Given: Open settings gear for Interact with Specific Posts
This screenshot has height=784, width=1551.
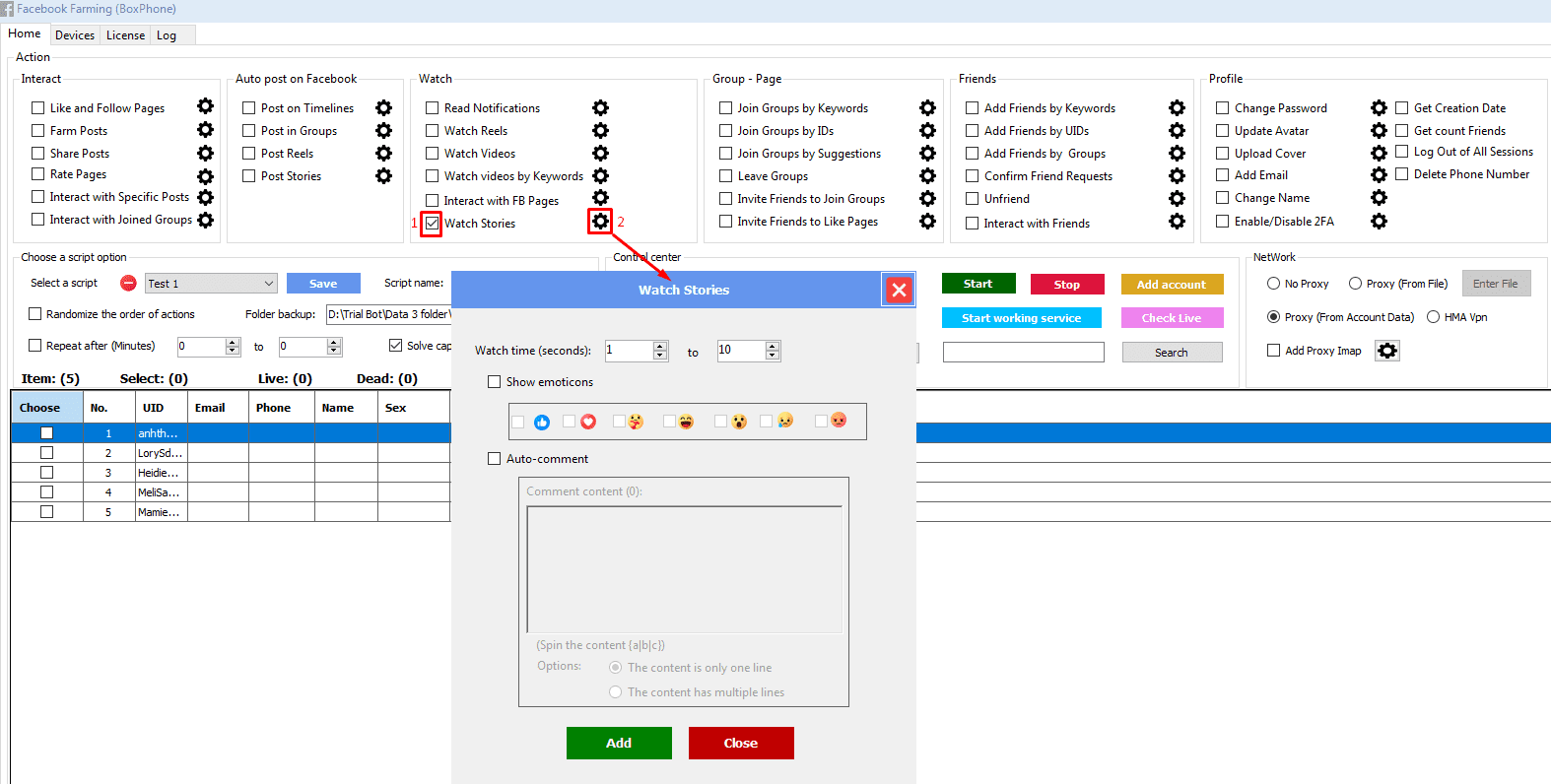Looking at the screenshot, I should click(205, 197).
